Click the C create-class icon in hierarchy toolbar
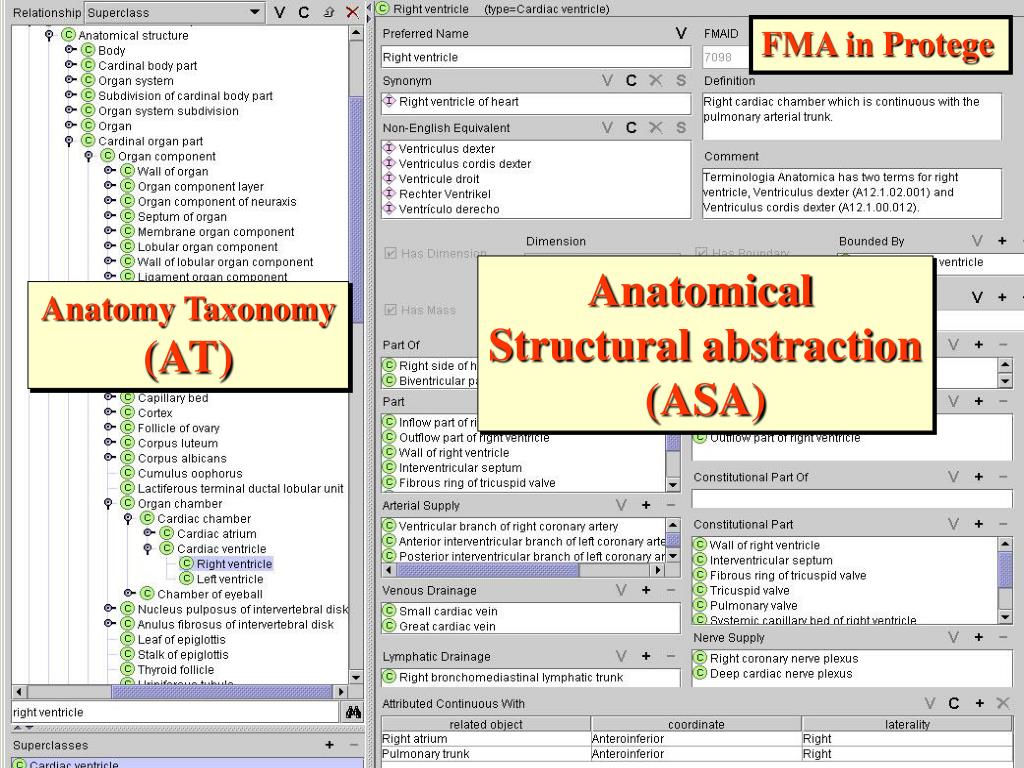This screenshot has height=768, width=1024. click(304, 12)
